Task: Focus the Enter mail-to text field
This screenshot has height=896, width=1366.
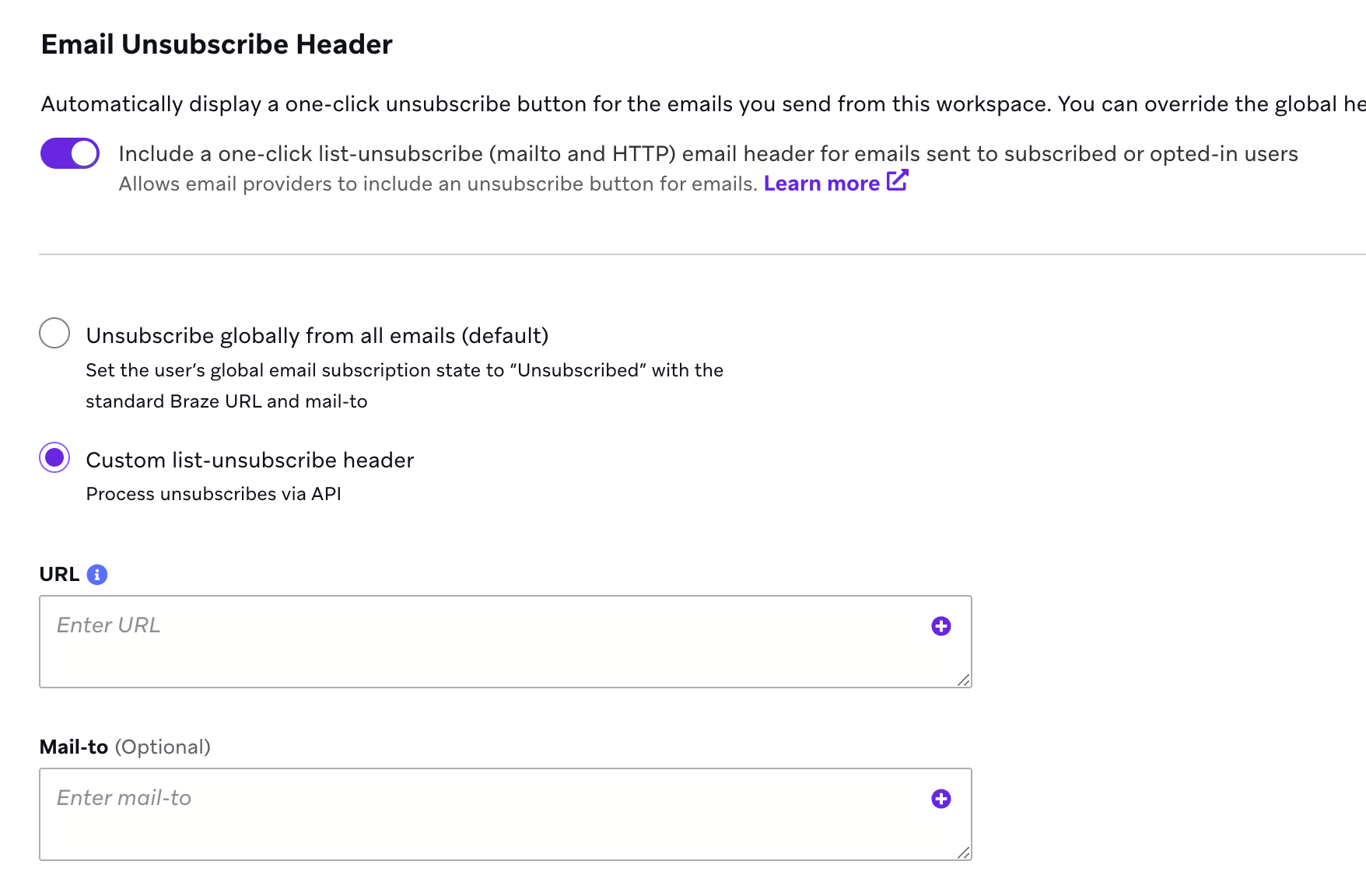Action: point(506,814)
